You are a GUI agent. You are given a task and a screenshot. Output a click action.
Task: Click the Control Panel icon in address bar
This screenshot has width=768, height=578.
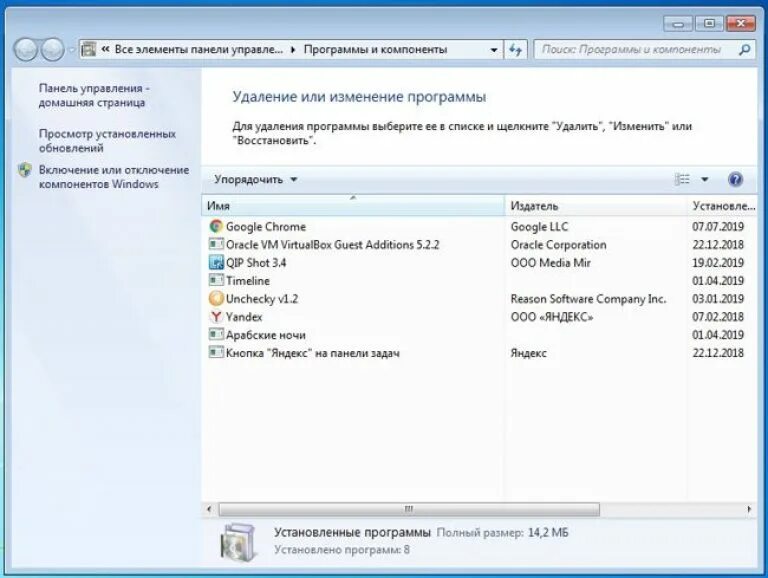tap(89, 49)
